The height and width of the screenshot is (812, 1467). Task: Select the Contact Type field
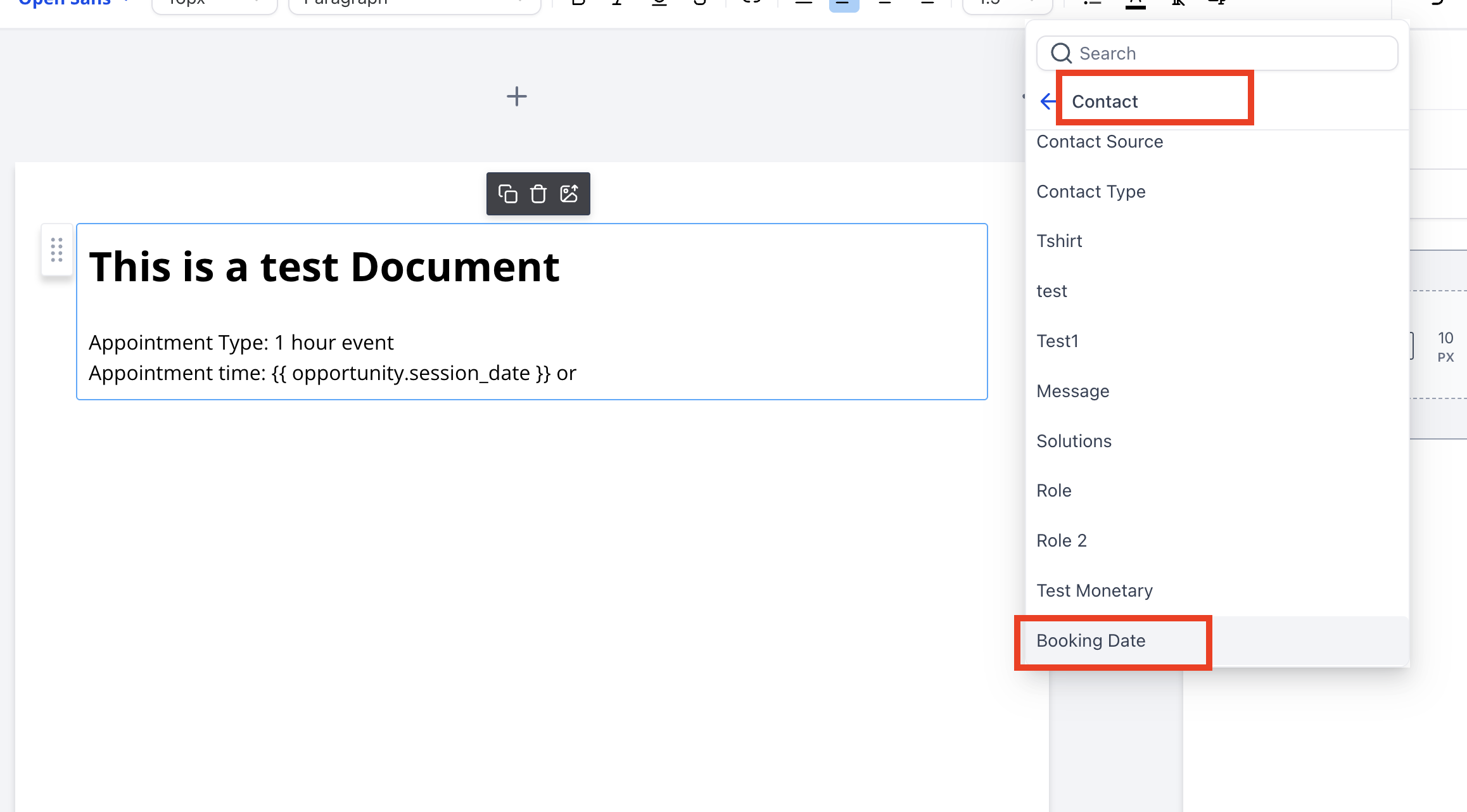click(x=1091, y=191)
